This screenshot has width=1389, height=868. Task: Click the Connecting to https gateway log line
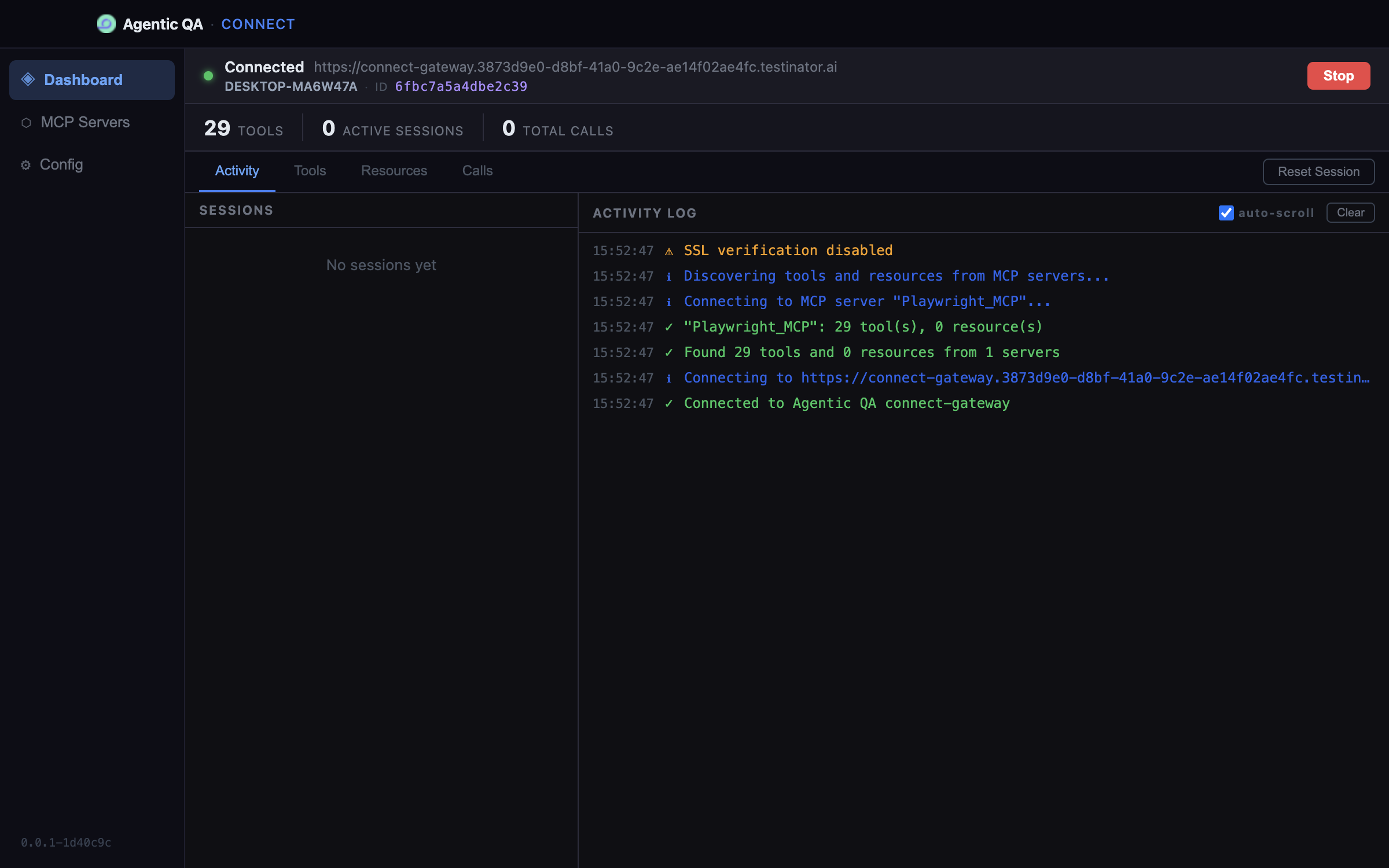[983, 378]
